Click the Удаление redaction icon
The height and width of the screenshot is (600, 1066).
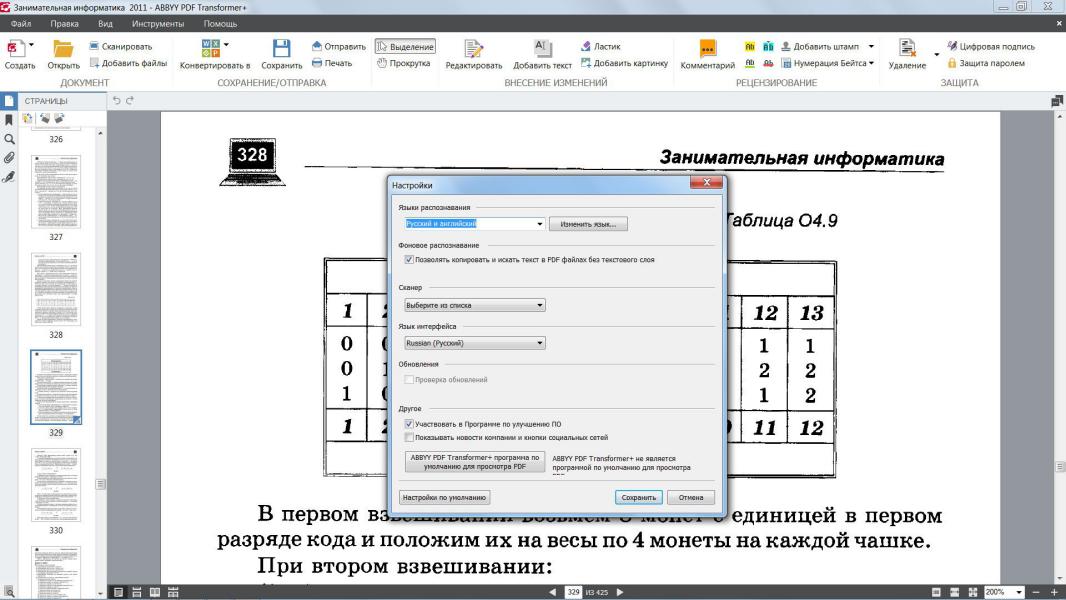pos(907,48)
